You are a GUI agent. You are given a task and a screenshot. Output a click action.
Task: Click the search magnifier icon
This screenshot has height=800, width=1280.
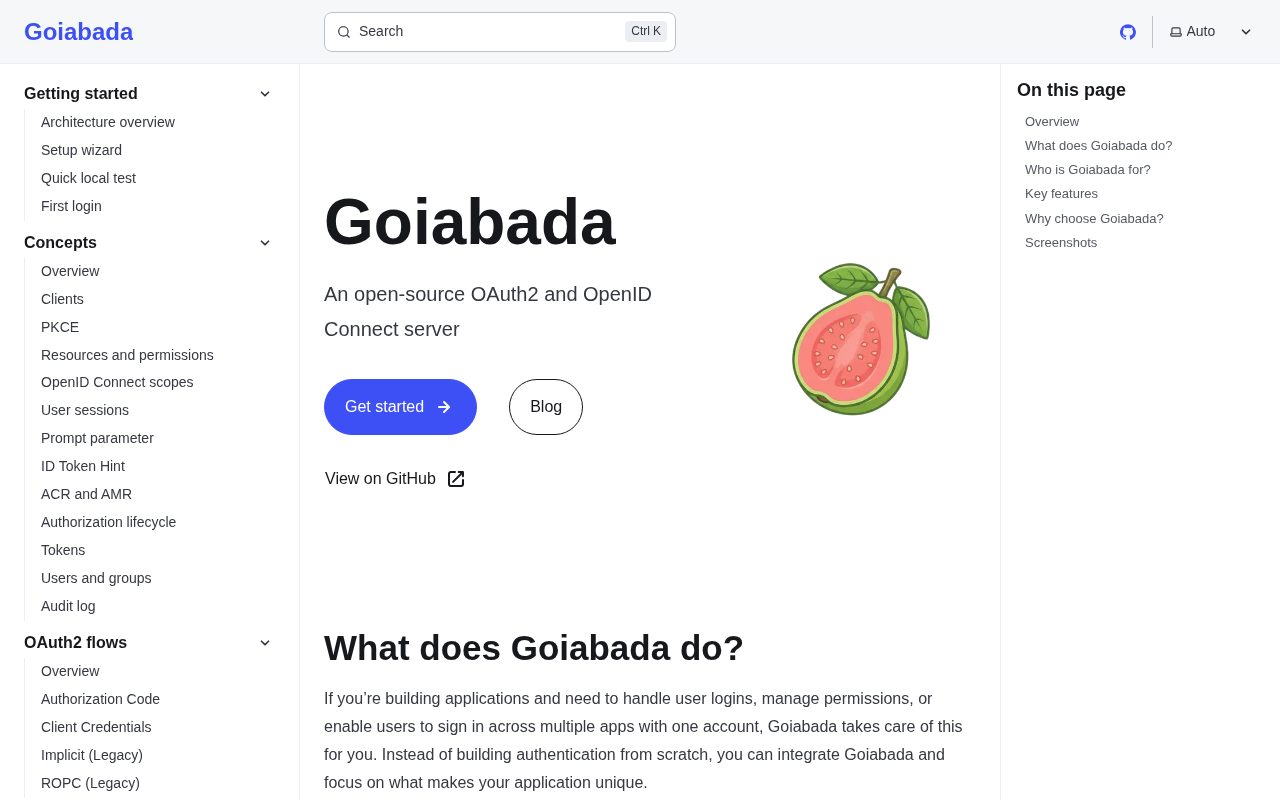click(x=344, y=32)
